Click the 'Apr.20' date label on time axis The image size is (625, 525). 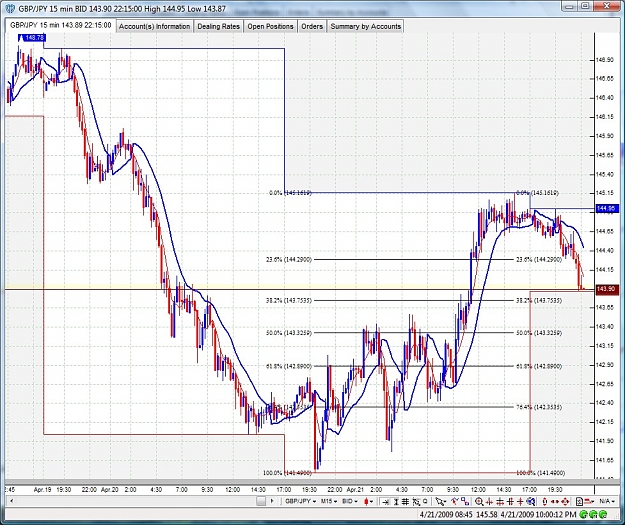point(110,490)
